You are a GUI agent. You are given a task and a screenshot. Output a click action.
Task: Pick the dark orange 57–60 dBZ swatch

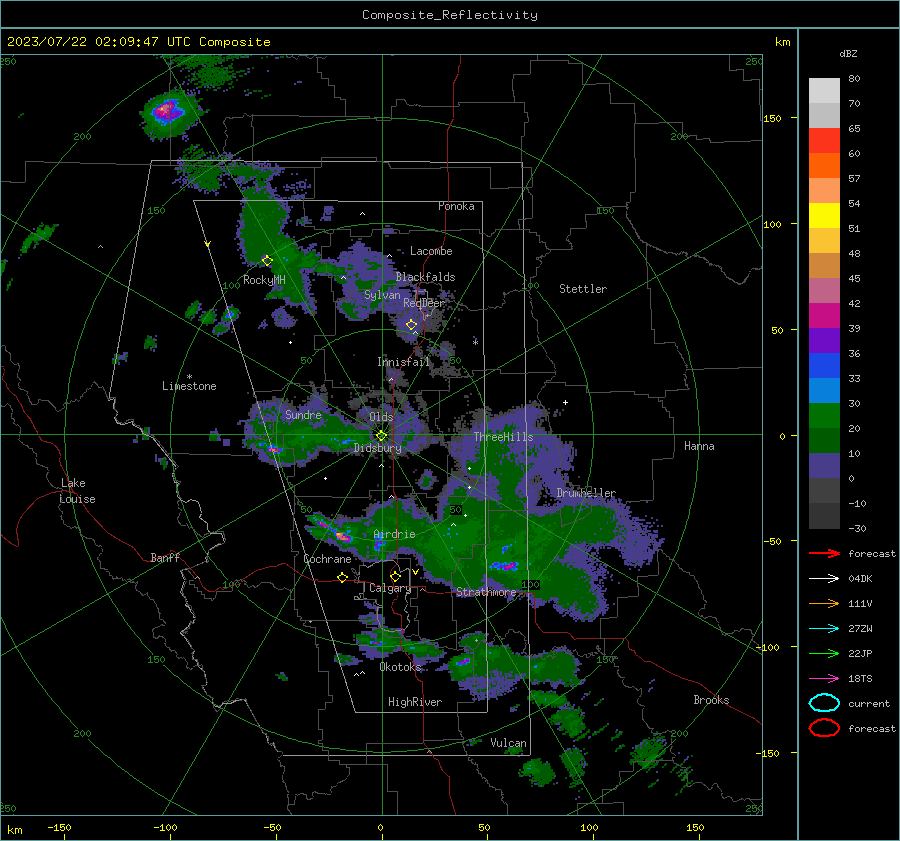point(824,166)
